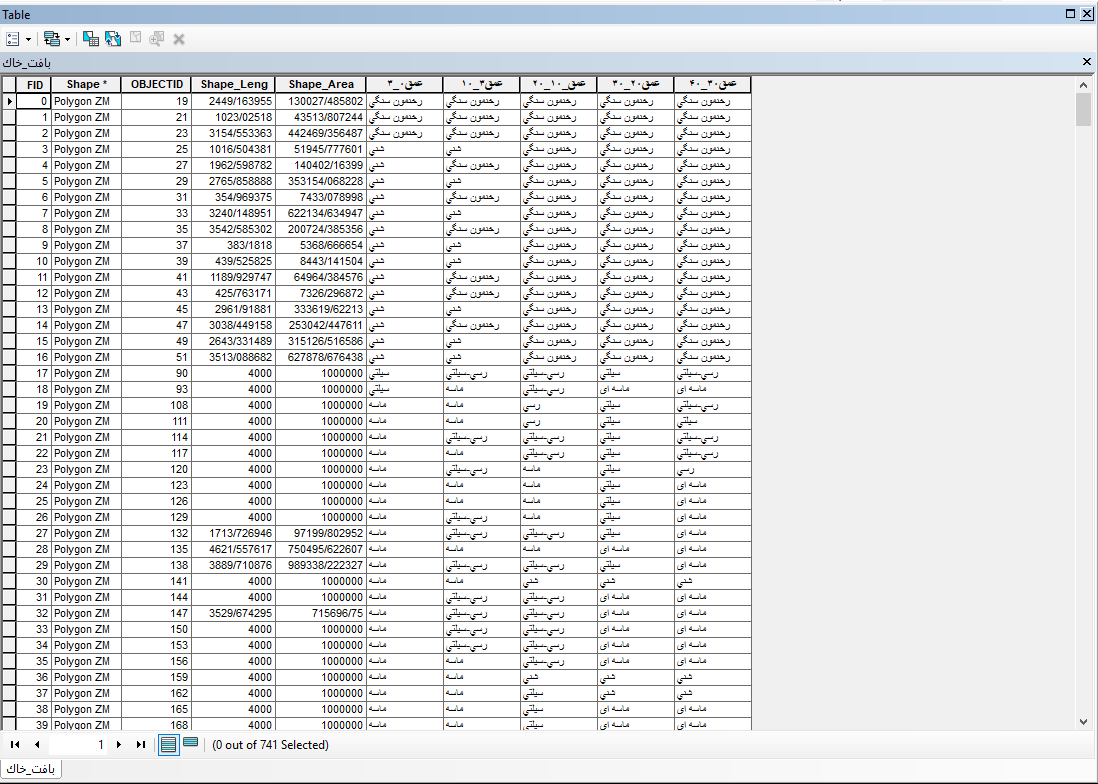1098x784 pixels.
Task: Click the OBJECTID column header
Action: point(157,85)
